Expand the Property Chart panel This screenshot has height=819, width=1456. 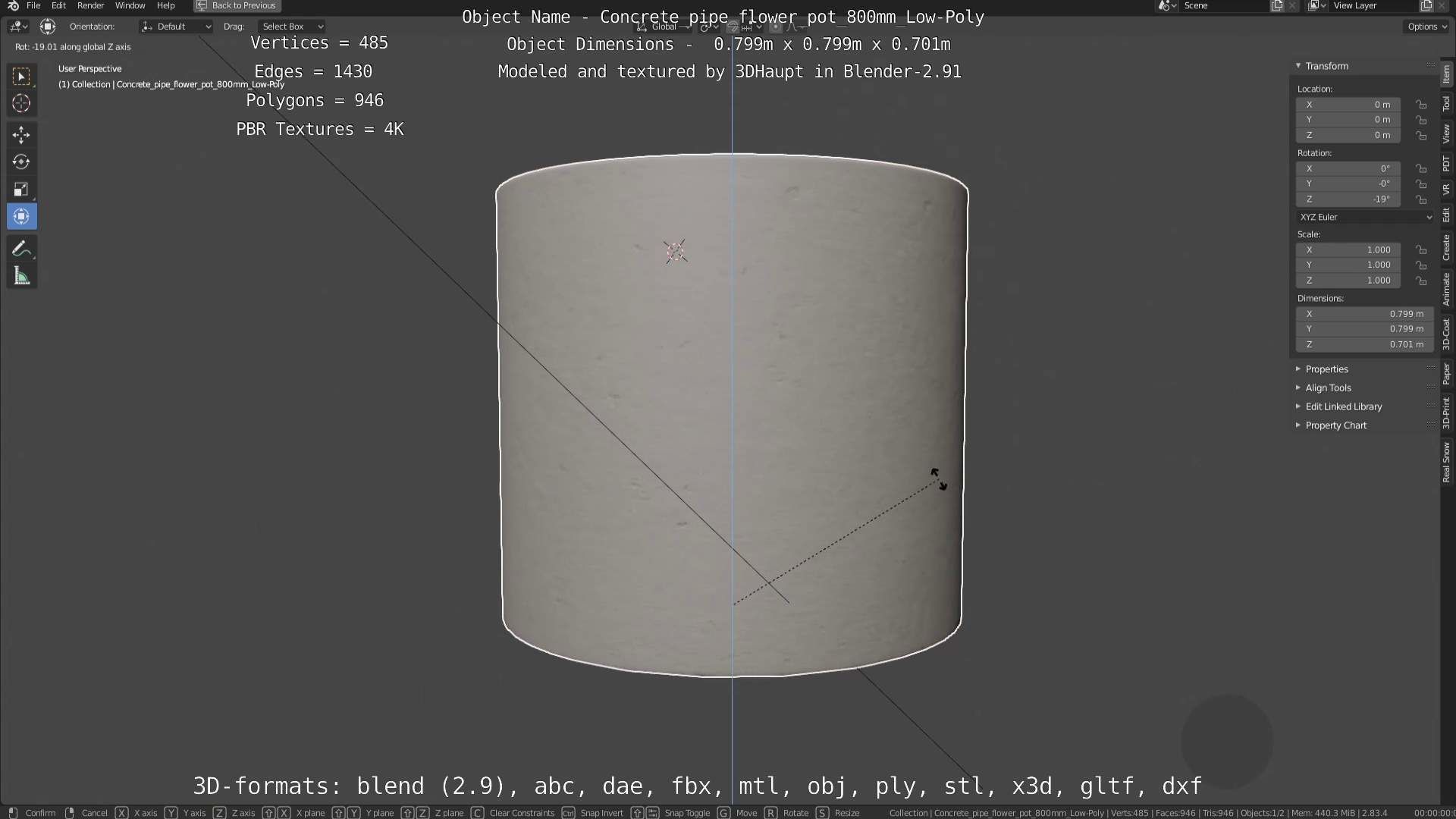pyautogui.click(x=1298, y=425)
